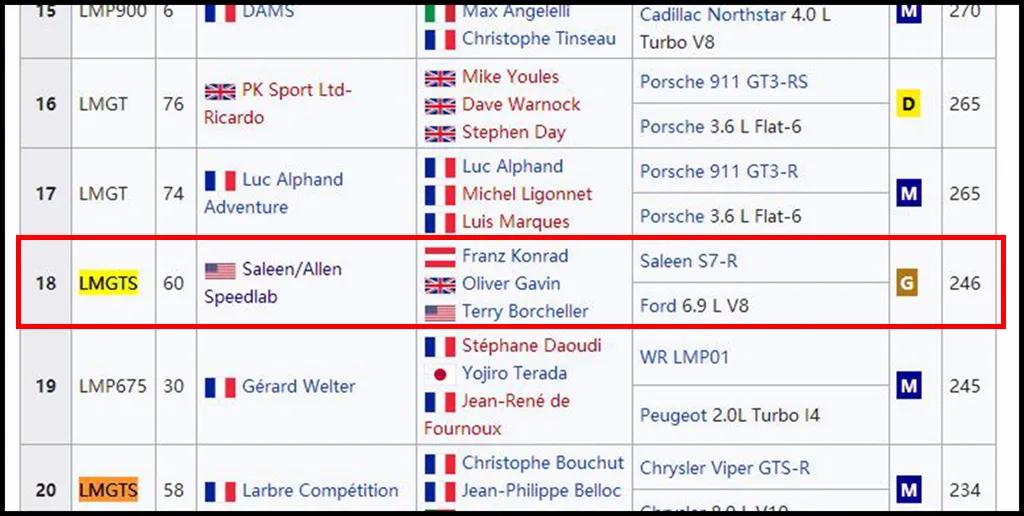The width and height of the screenshot is (1024, 516).
Task: Click the brown G tyre icon
Action: click(907, 283)
